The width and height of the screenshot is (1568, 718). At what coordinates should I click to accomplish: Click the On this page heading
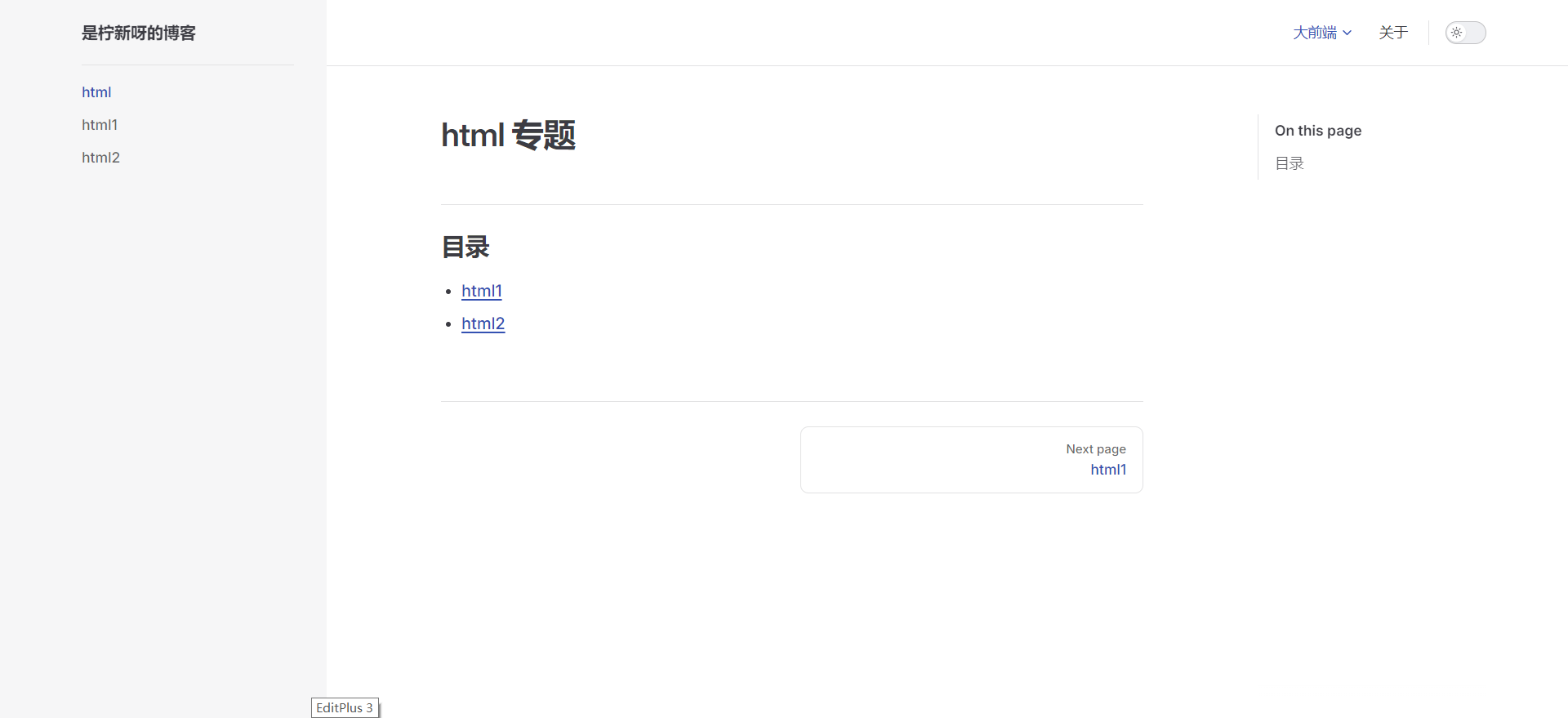(x=1318, y=131)
